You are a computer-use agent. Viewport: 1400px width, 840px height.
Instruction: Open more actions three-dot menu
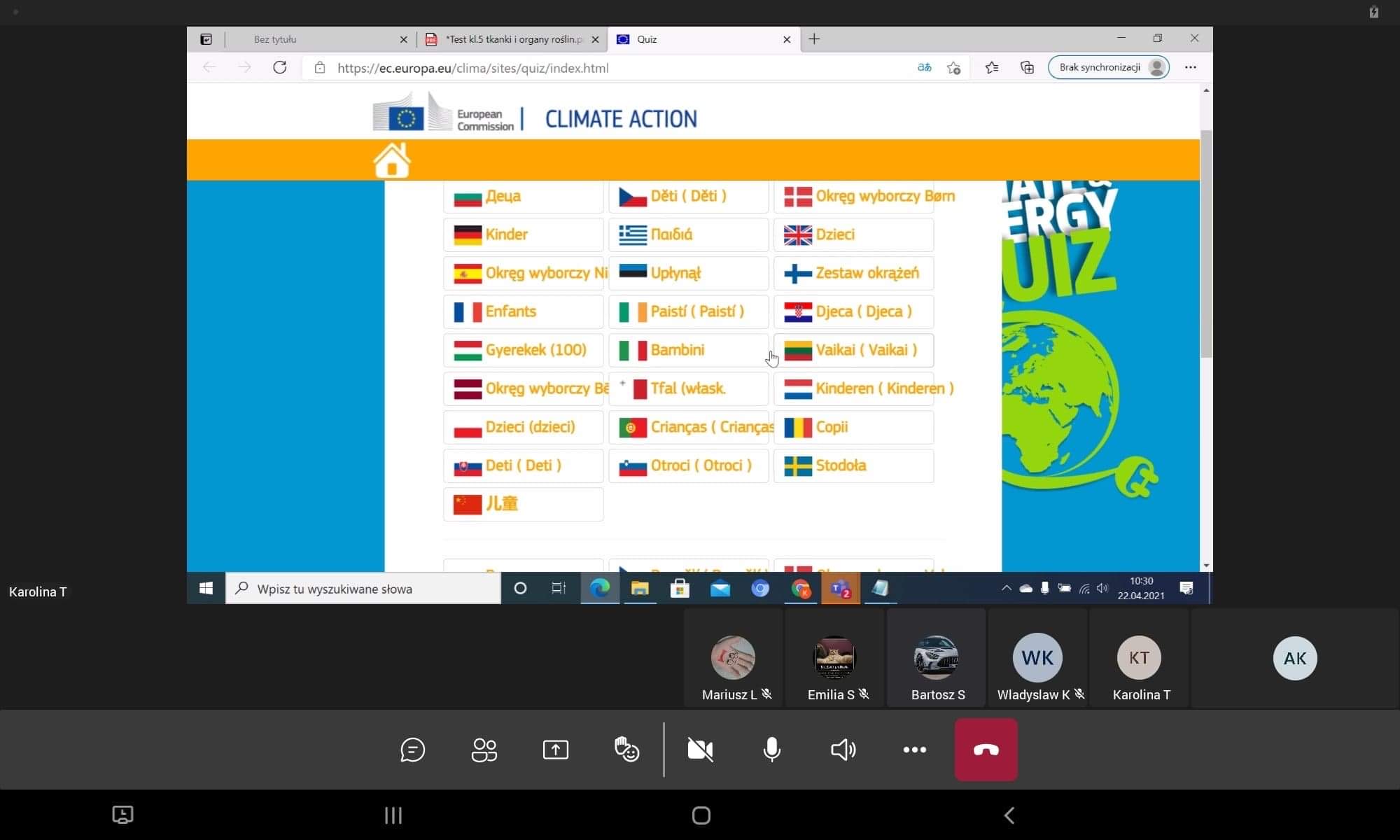914,750
